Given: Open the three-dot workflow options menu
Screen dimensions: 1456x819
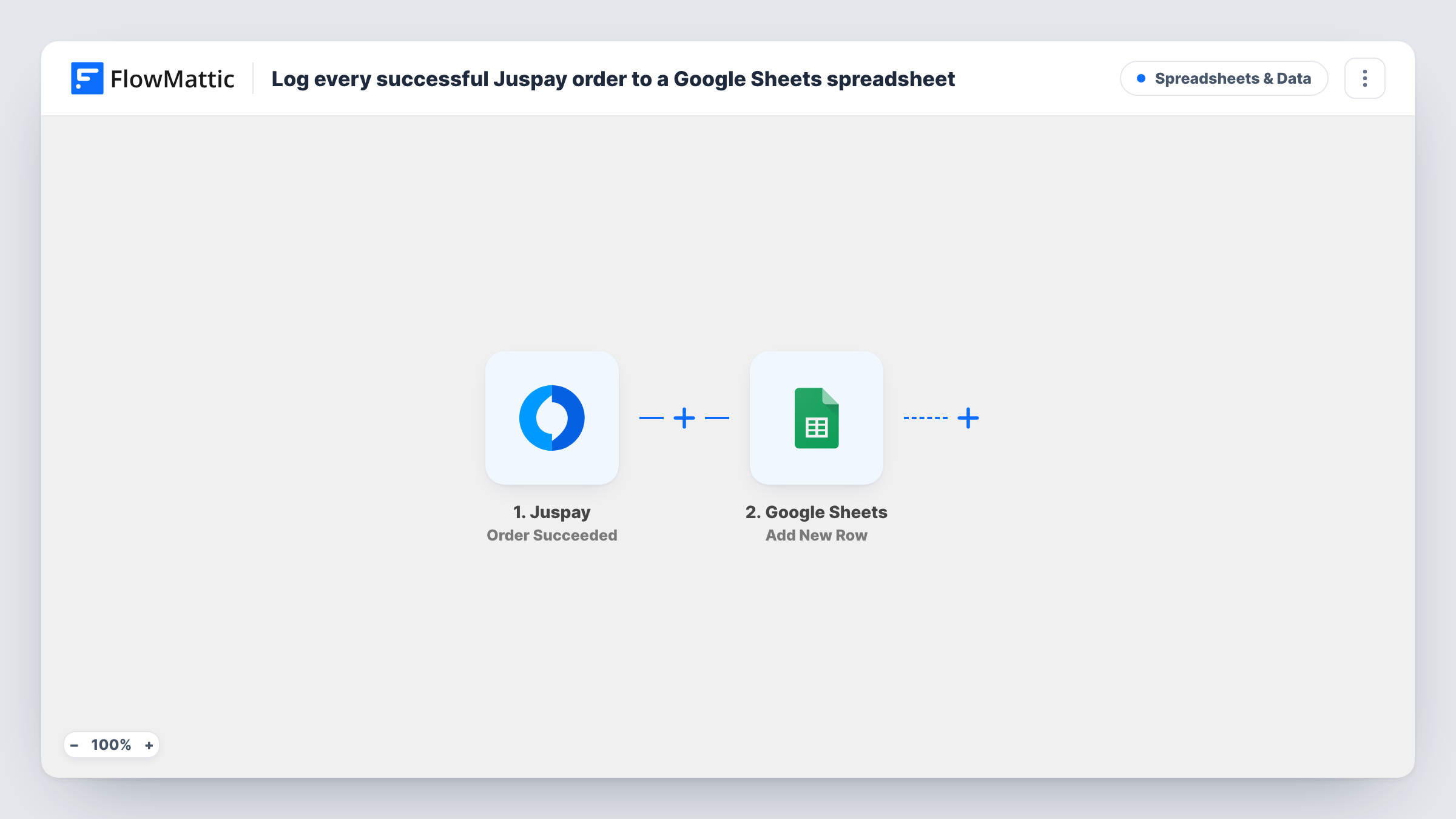Looking at the screenshot, I should pyautogui.click(x=1364, y=78).
